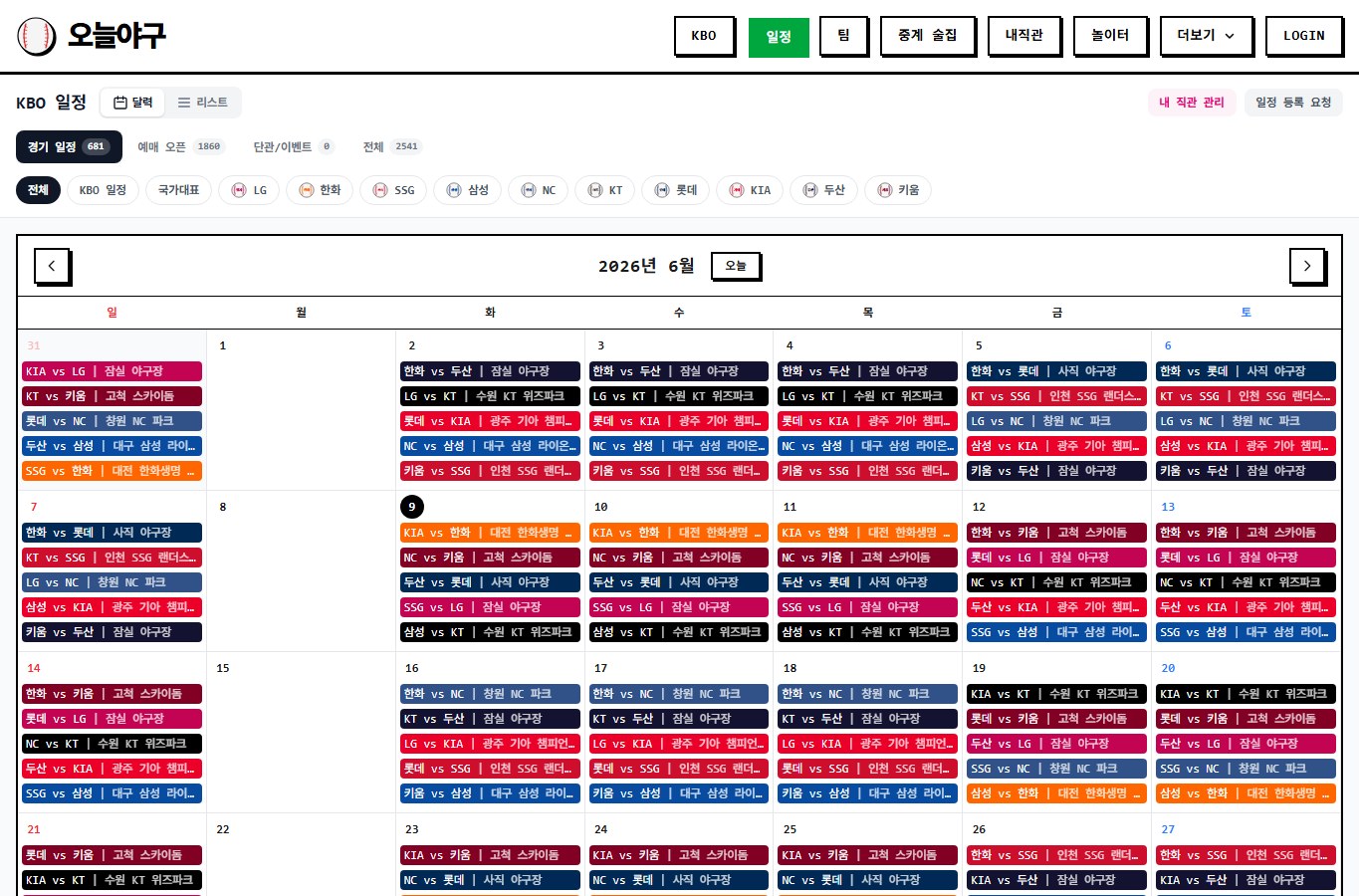This screenshot has width=1359, height=896.
Task: Filter by SSG team logo chip
Action: point(393,190)
